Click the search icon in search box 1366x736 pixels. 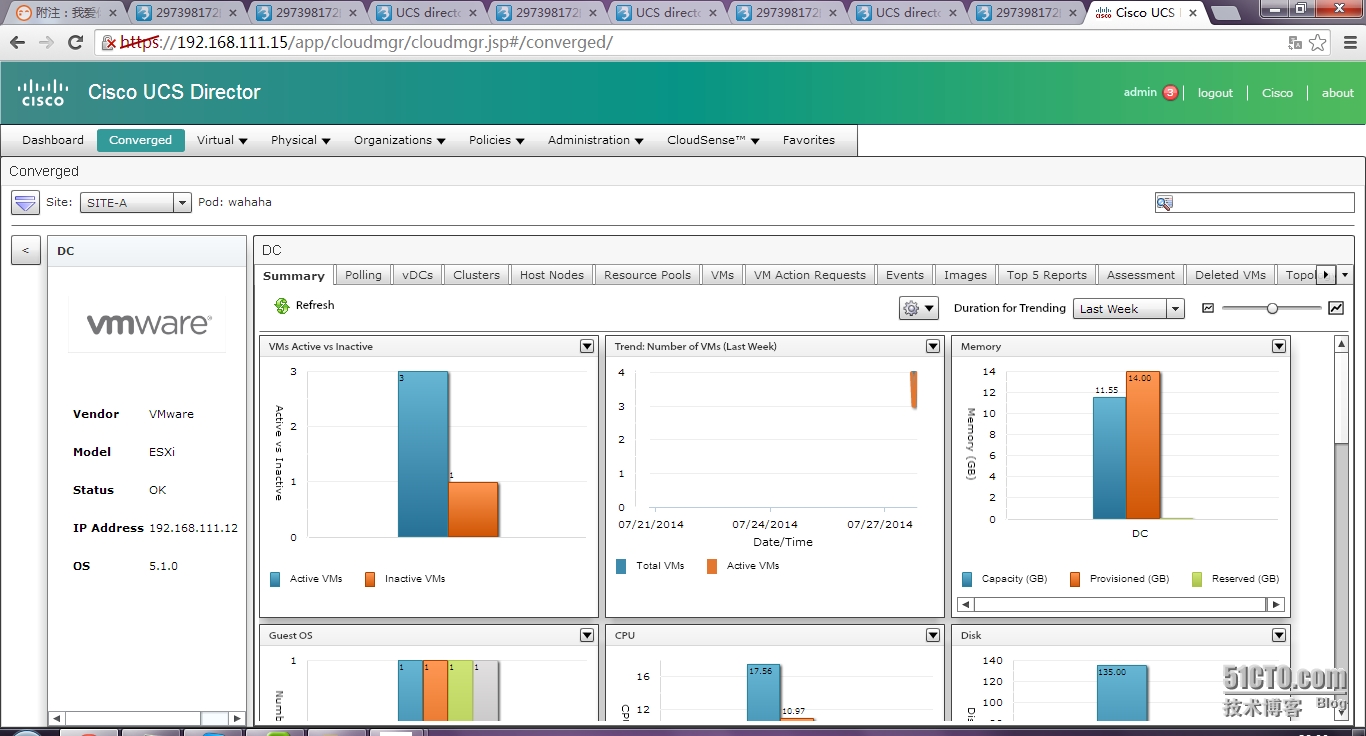point(1164,203)
